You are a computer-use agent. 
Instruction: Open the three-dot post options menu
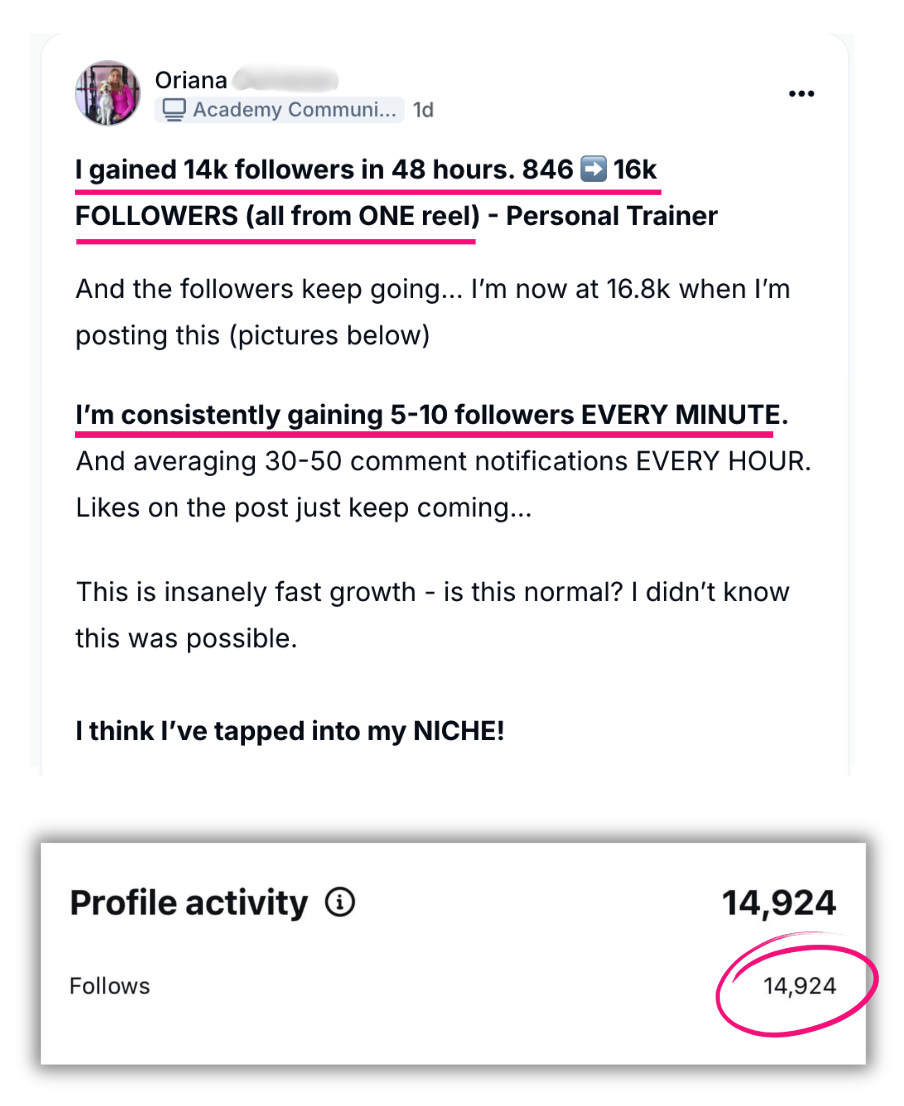click(801, 94)
